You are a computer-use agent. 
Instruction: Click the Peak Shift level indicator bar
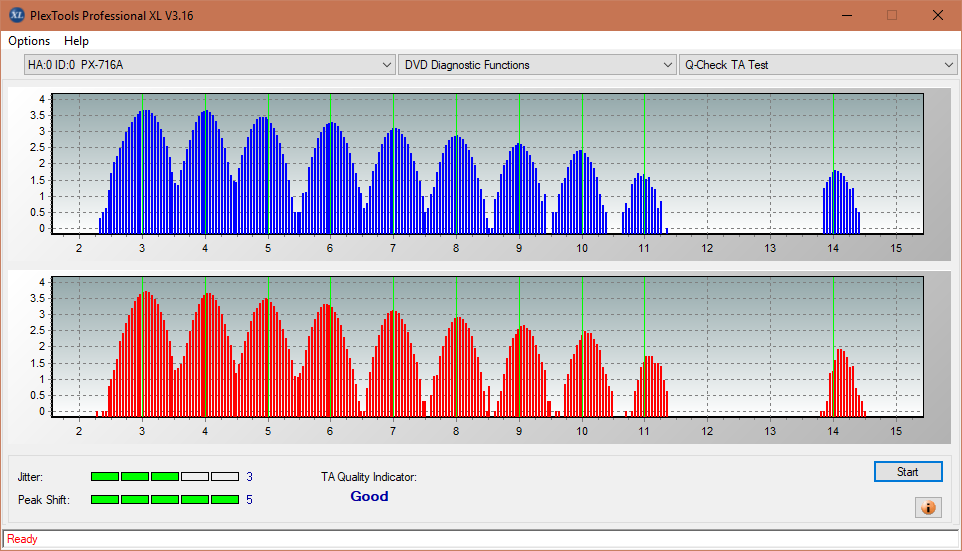pyautogui.click(x=164, y=499)
